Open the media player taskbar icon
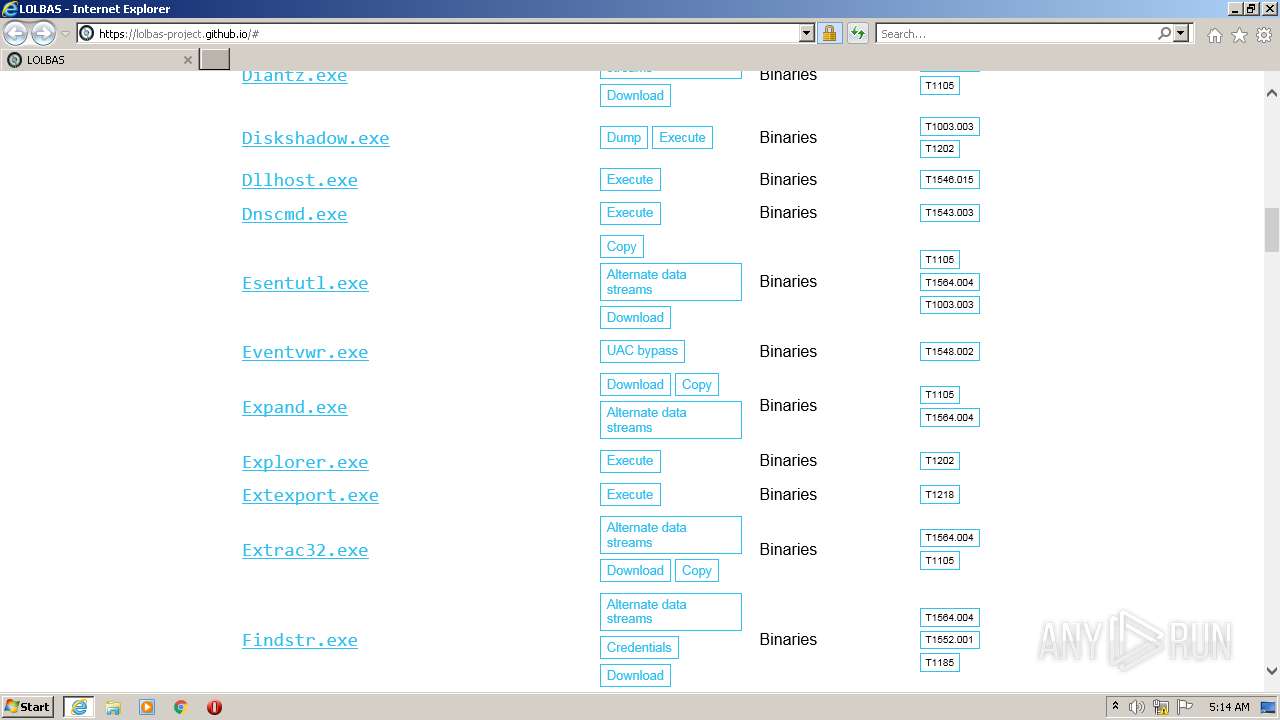This screenshot has width=1280, height=720. 147,707
